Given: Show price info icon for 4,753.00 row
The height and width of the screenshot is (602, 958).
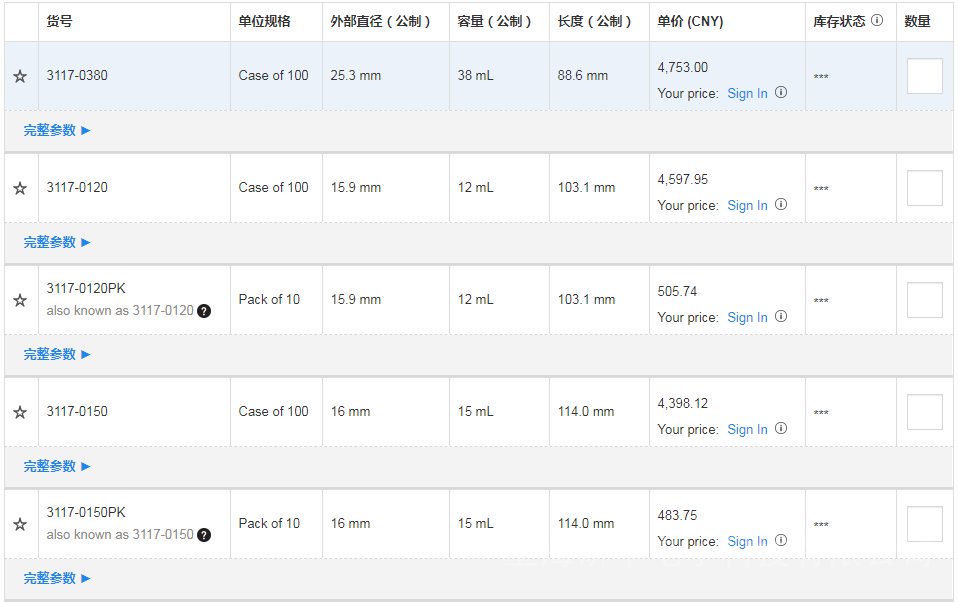Looking at the screenshot, I should click(x=781, y=93).
